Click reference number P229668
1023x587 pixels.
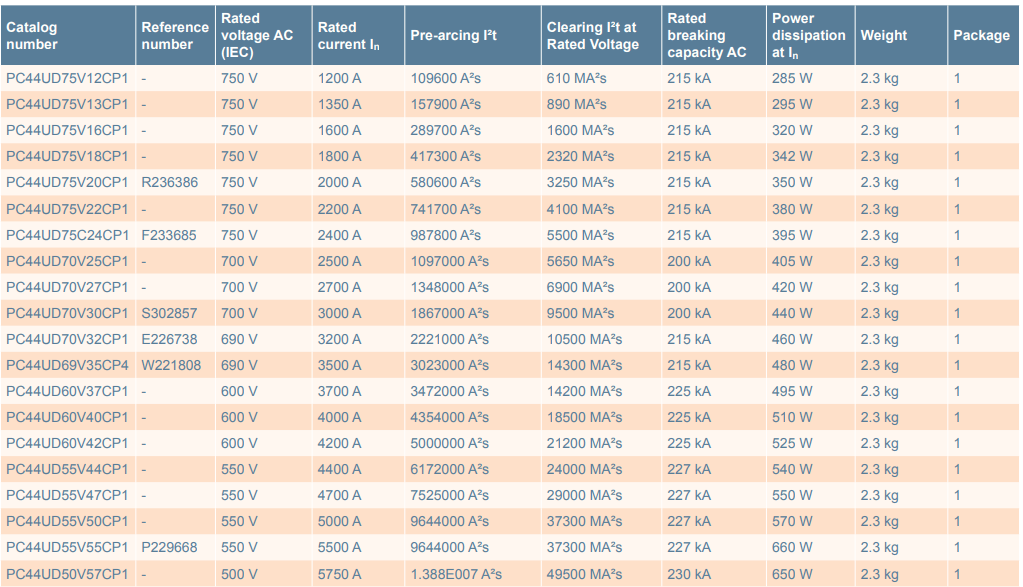170,548
